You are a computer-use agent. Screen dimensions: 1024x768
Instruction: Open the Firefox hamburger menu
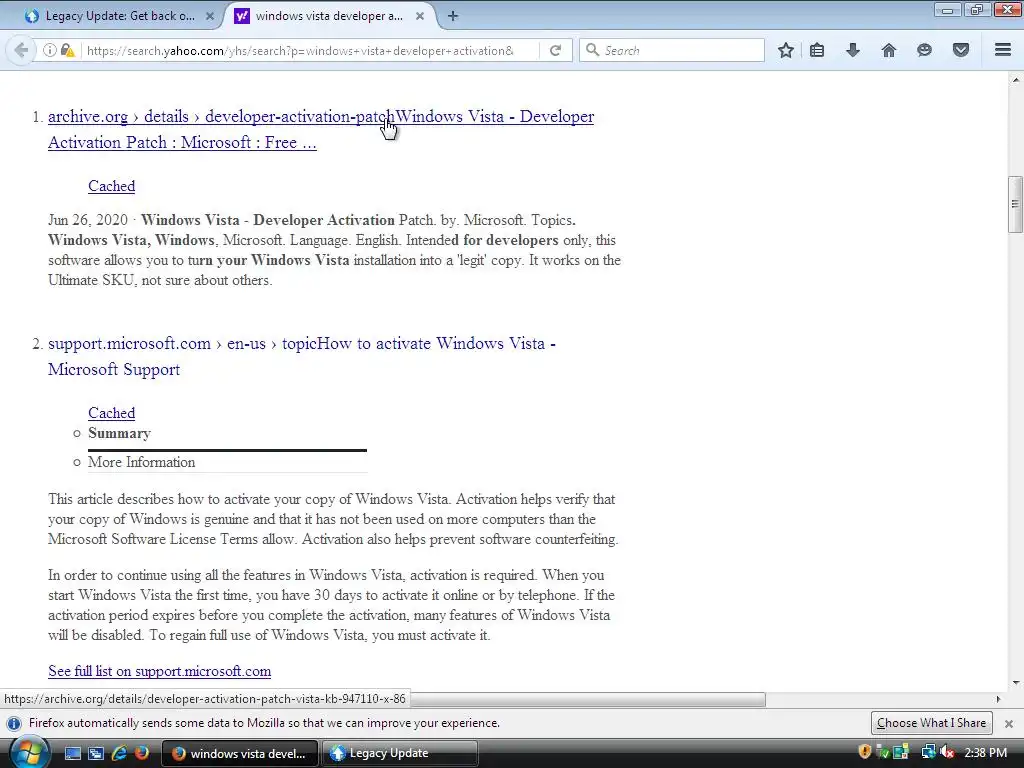1003,50
